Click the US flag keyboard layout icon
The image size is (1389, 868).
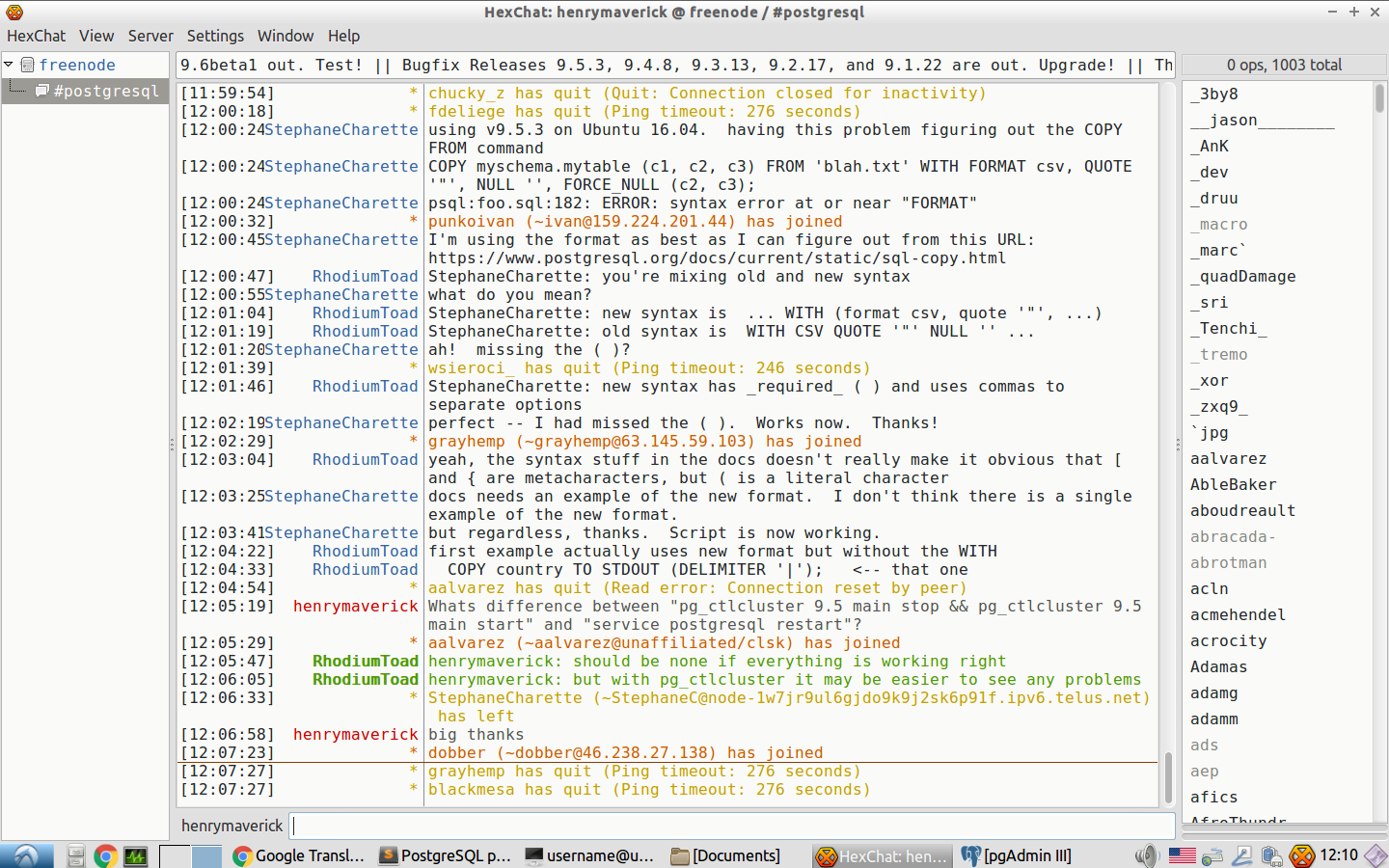coord(1182,855)
